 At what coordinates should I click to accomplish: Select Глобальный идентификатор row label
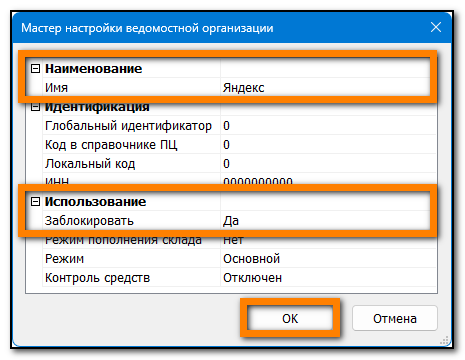pyautogui.click(x=128, y=126)
